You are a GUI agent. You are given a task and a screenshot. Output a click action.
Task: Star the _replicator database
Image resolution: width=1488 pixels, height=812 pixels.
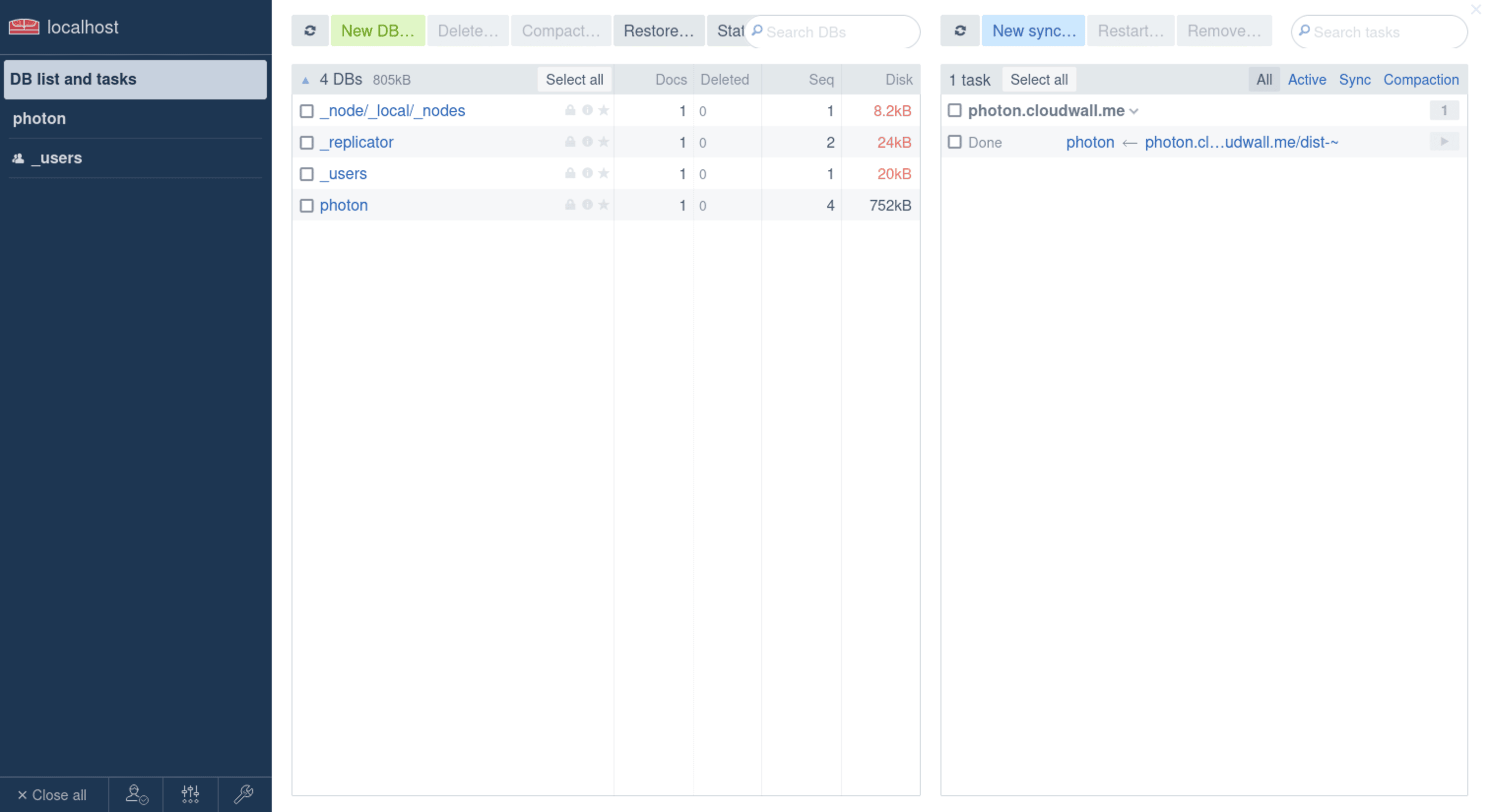(x=604, y=142)
